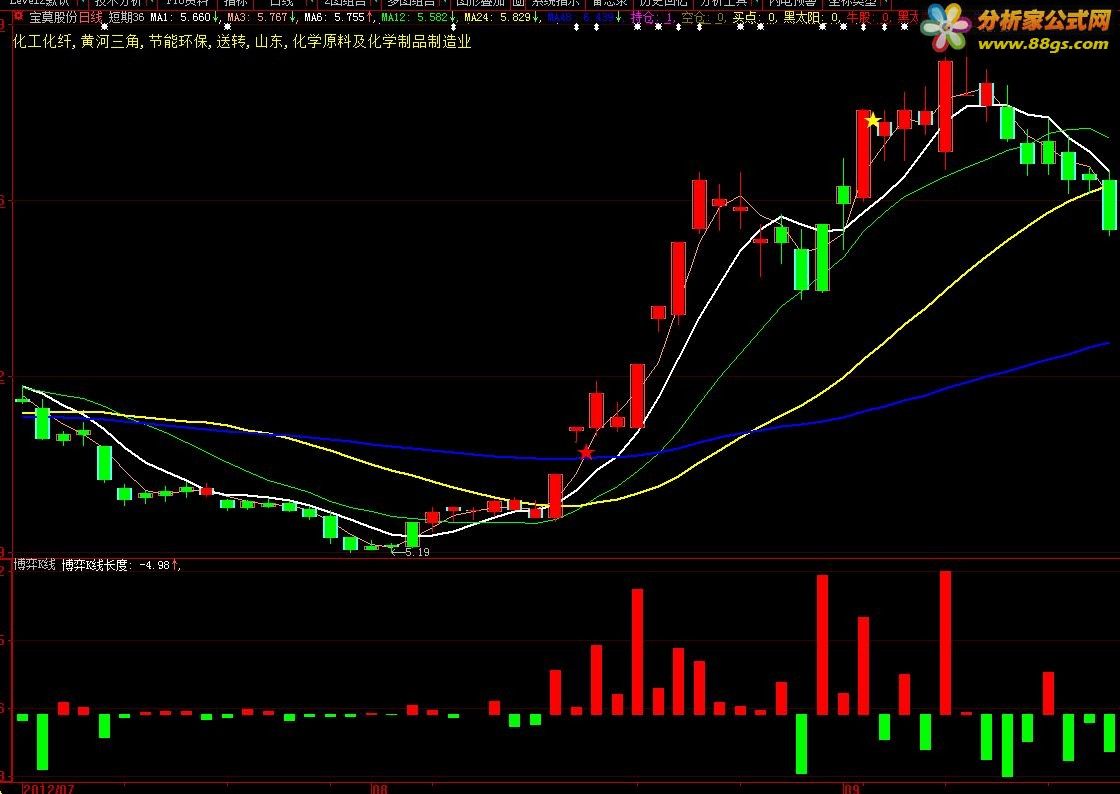The height and width of the screenshot is (794, 1120).
Task: Open the 2图组合 toolbar menu
Action: [348, 3]
